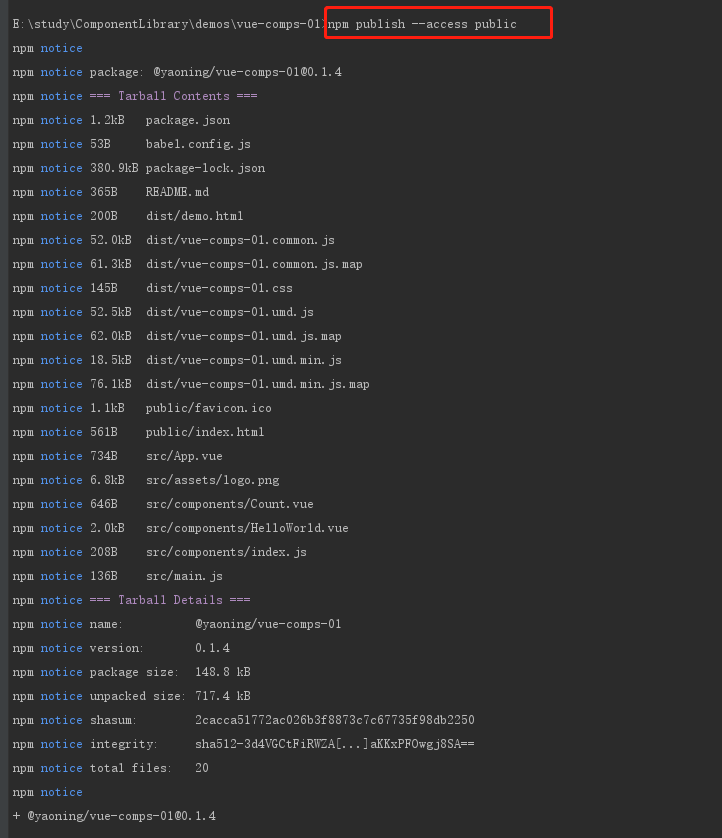Click the 'src/main.js' path
The width and height of the screenshot is (722, 838).
point(184,576)
